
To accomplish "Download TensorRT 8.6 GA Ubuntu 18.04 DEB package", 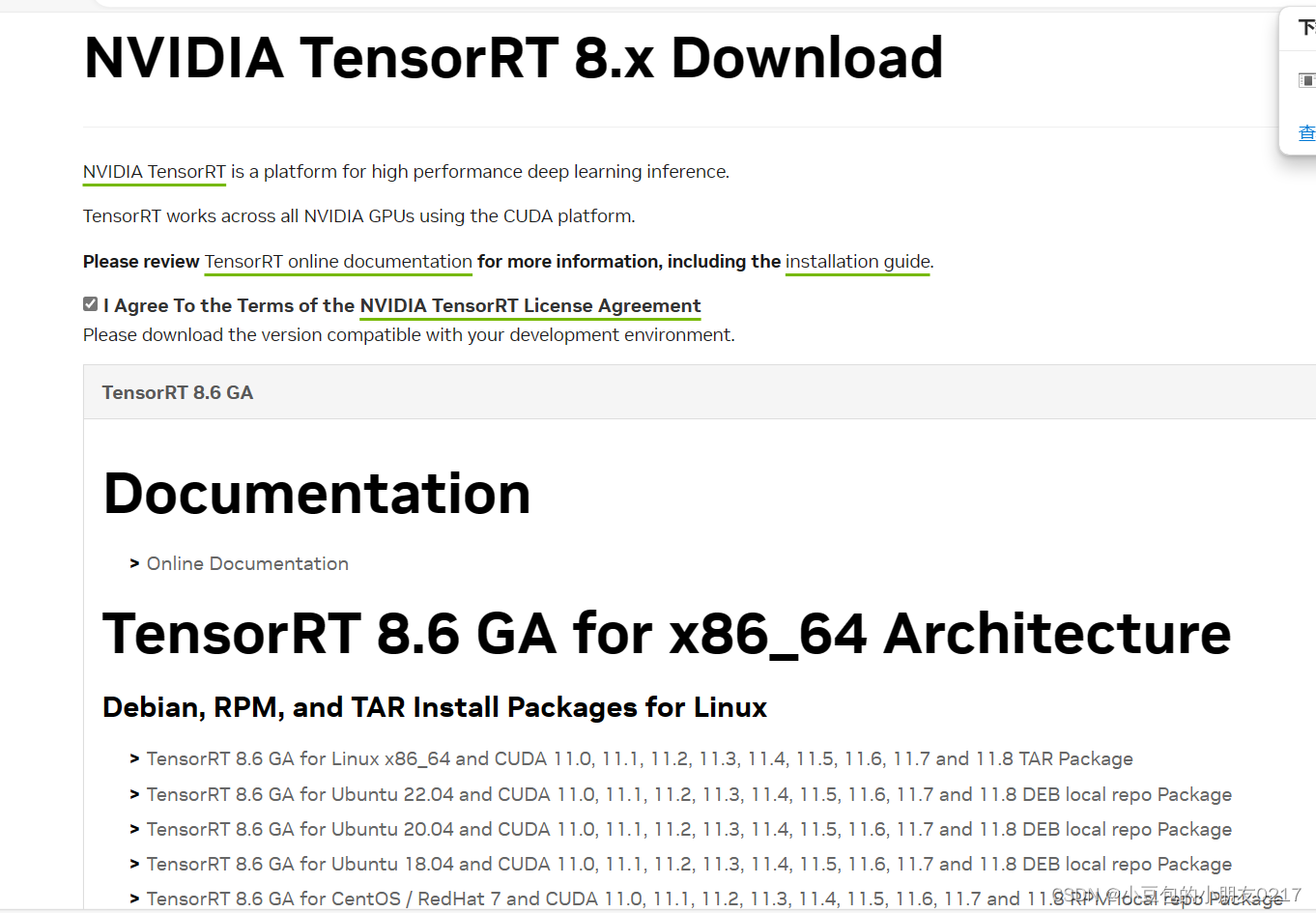I will (x=689, y=865).
